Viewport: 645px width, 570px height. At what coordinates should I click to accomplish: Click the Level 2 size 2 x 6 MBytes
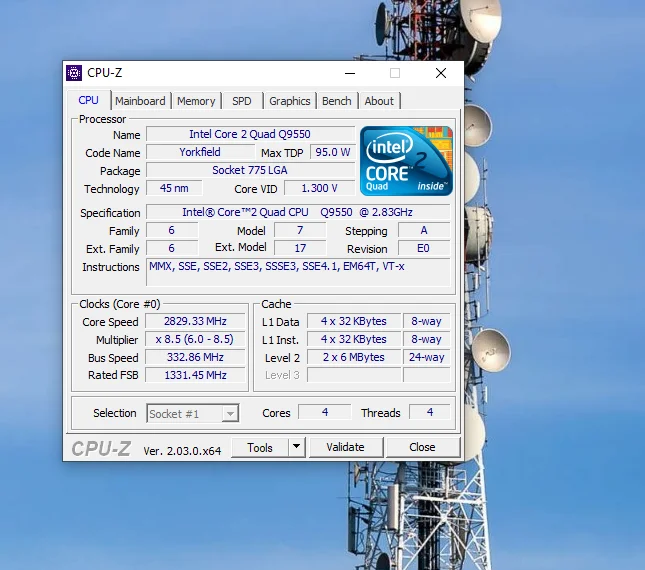click(x=354, y=357)
